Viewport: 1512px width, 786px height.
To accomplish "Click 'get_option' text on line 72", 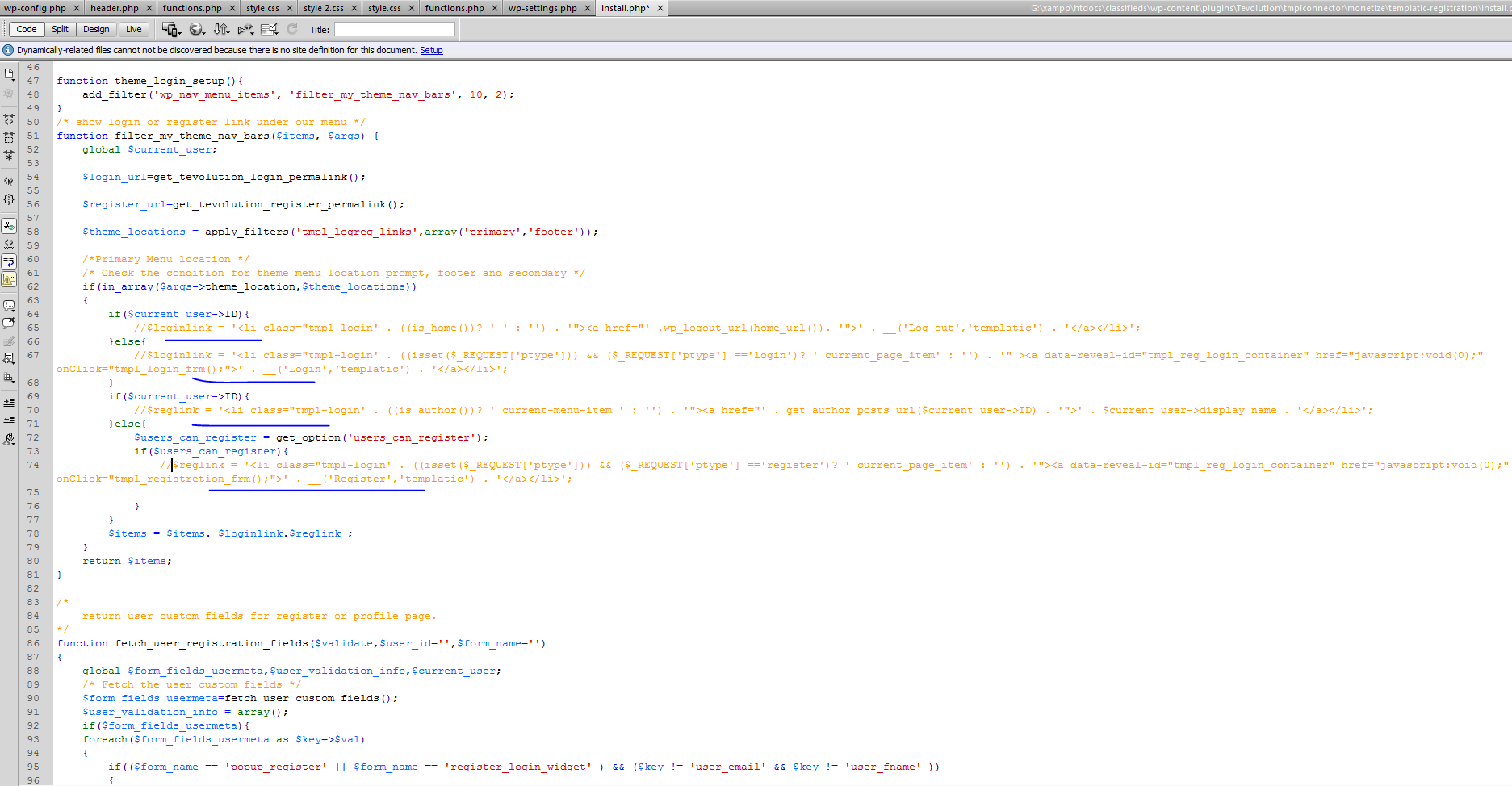I will [x=308, y=437].
